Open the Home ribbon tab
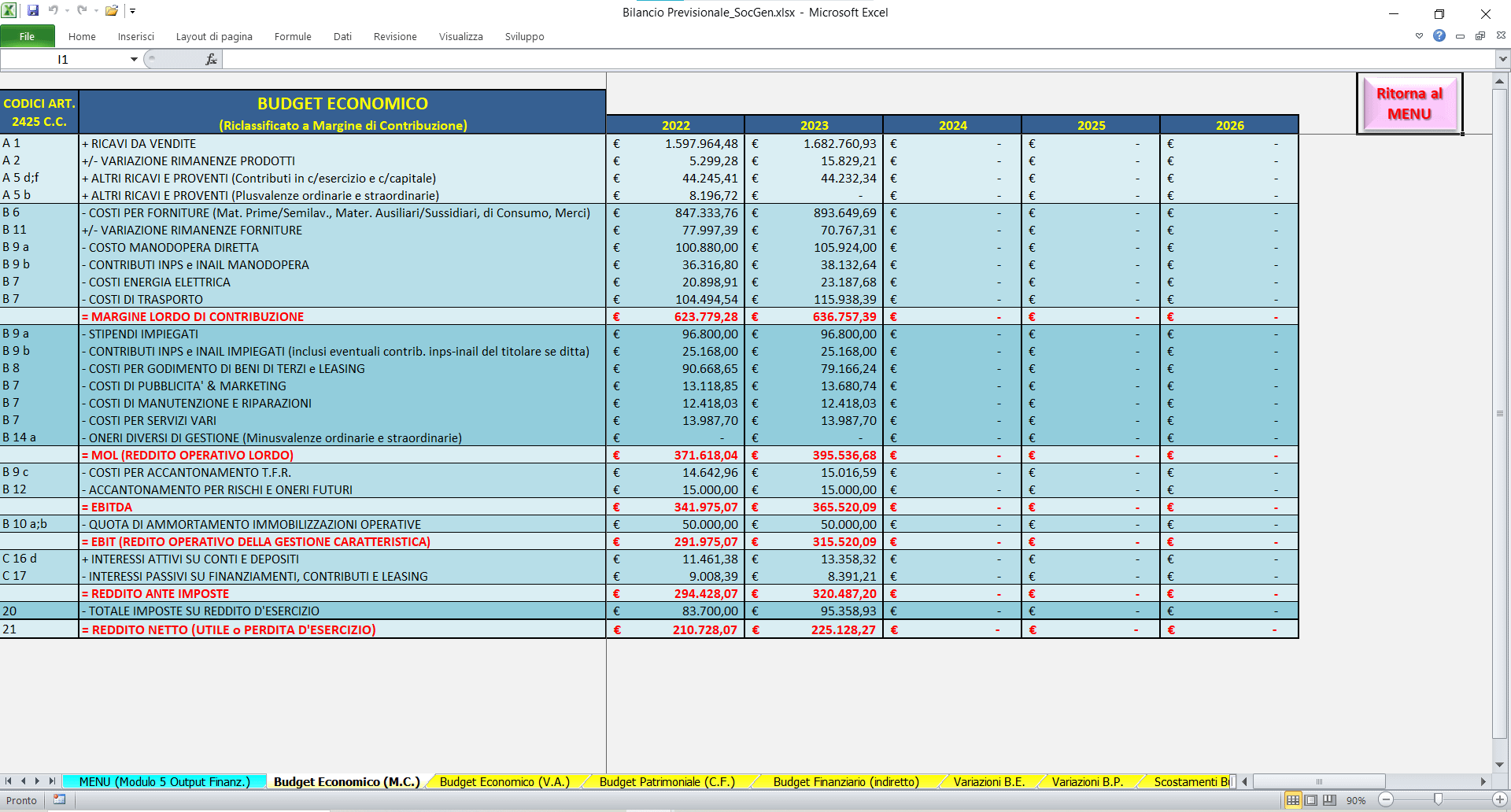Image resolution: width=1511 pixels, height=812 pixels. click(x=82, y=36)
